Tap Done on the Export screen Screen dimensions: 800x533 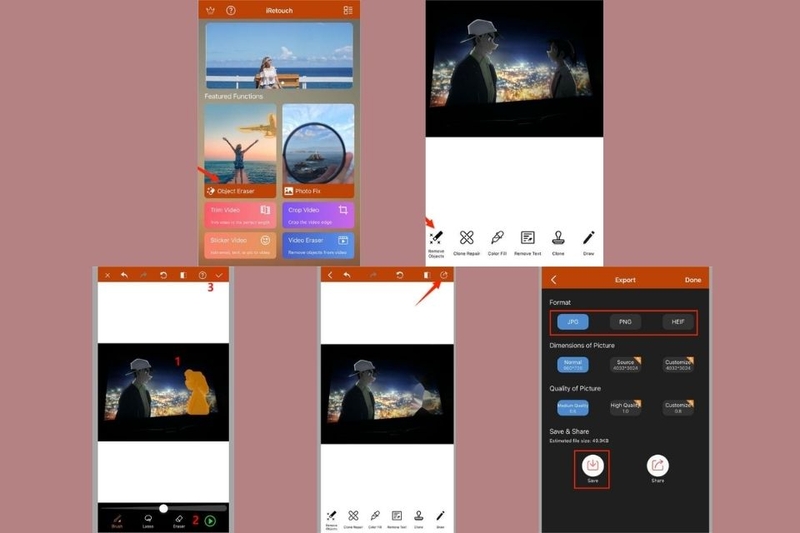(693, 280)
